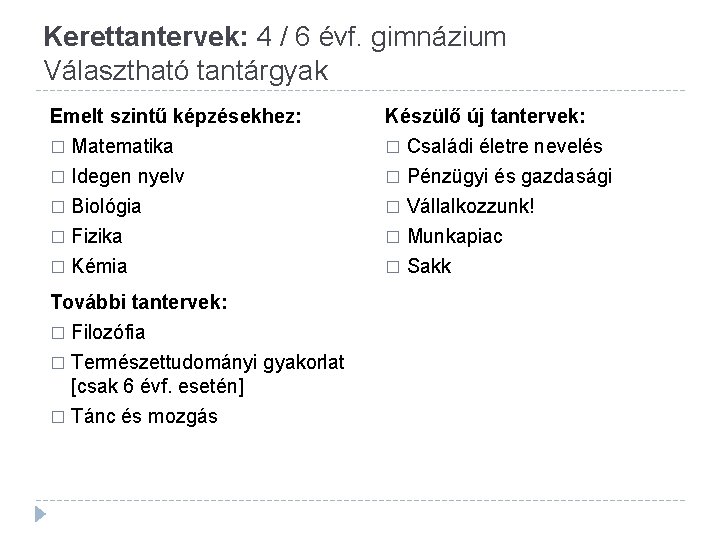Select the Biológia checkbox
The width and height of the screenshot is (720, 540).
[x=58, y=207]
